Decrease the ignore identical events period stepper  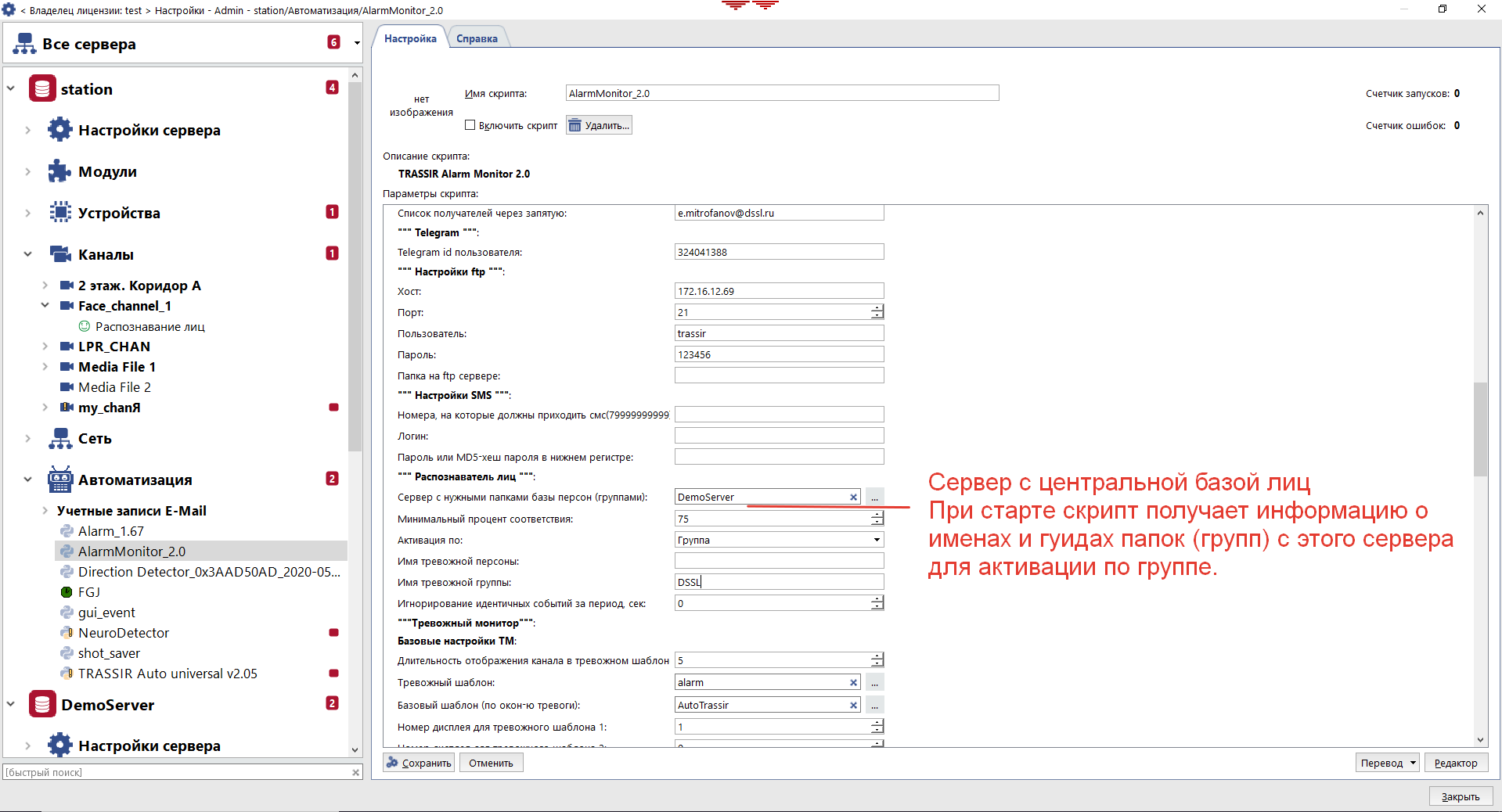(877, 607)
